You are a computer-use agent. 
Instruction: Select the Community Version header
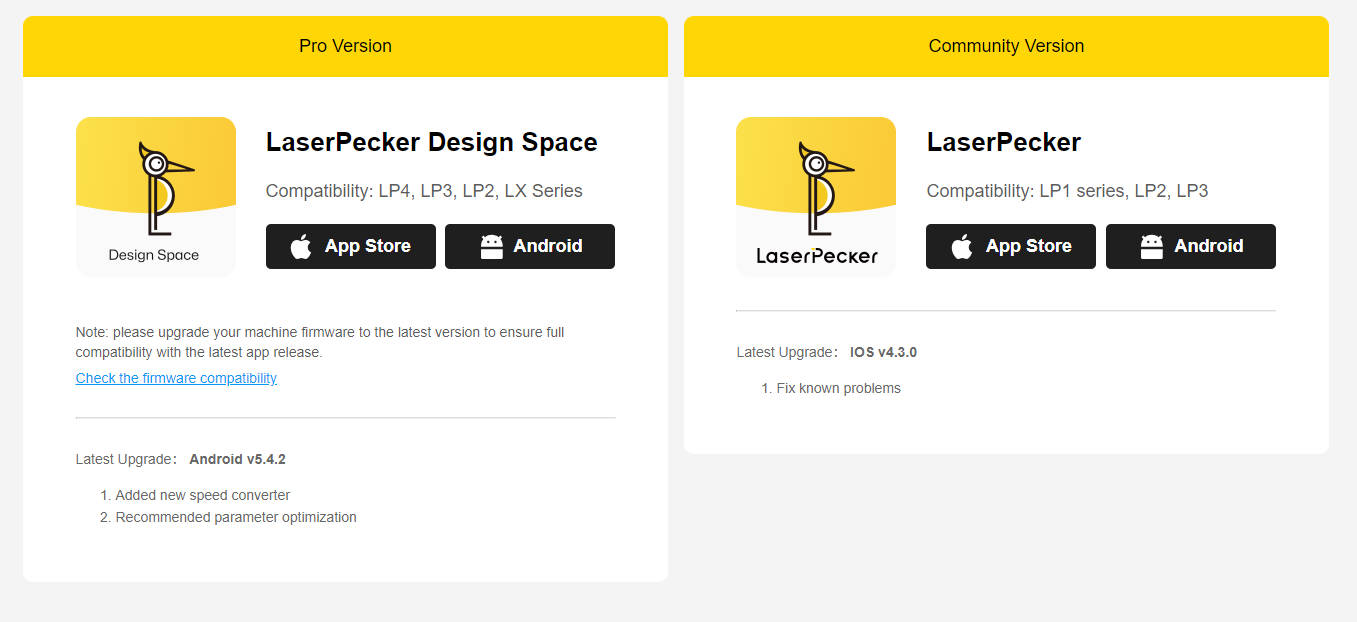[x=1006, y=46]
